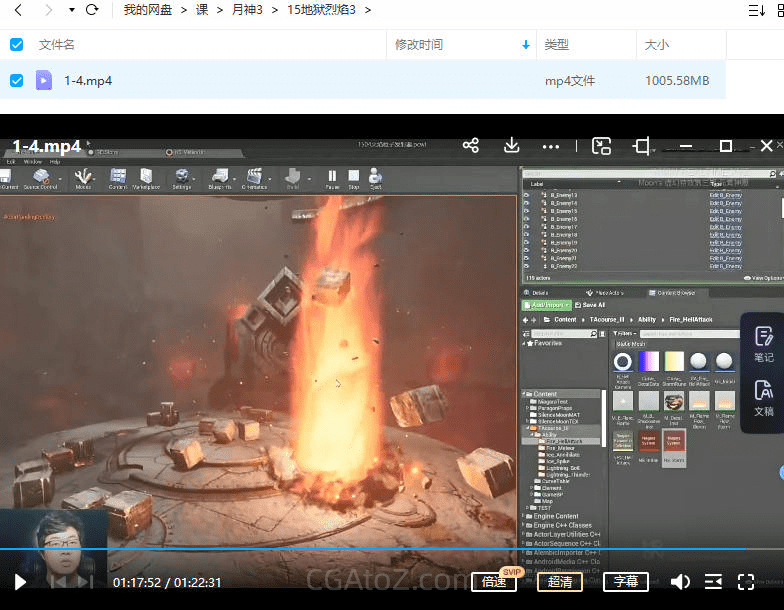Open the player's more options (three dots)

(x=551, y=146)
